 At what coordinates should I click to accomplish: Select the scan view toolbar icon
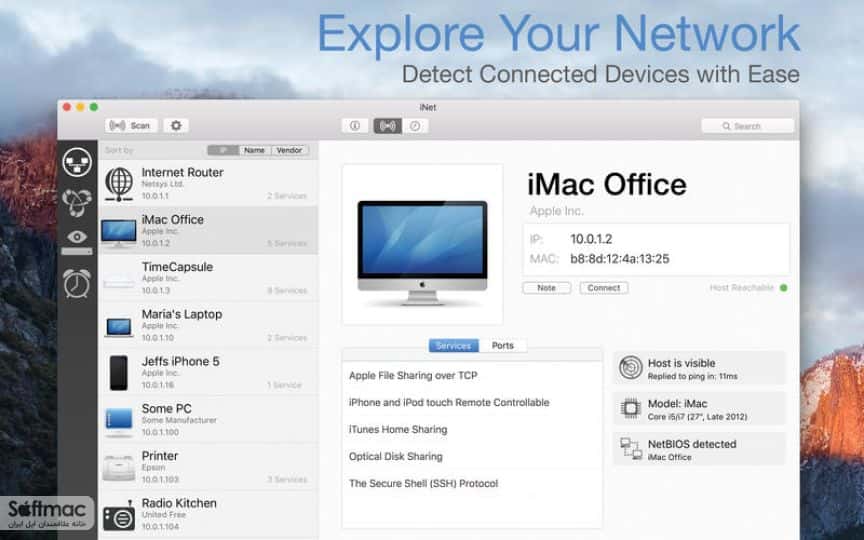click(x=387, y=126)
